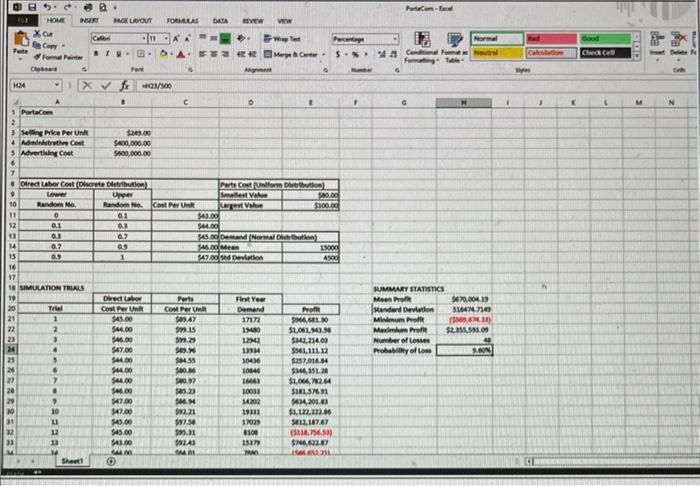This screenshot has height=486, width=700.
Task: Toggle Align Right
Action: tap(225, 54)
